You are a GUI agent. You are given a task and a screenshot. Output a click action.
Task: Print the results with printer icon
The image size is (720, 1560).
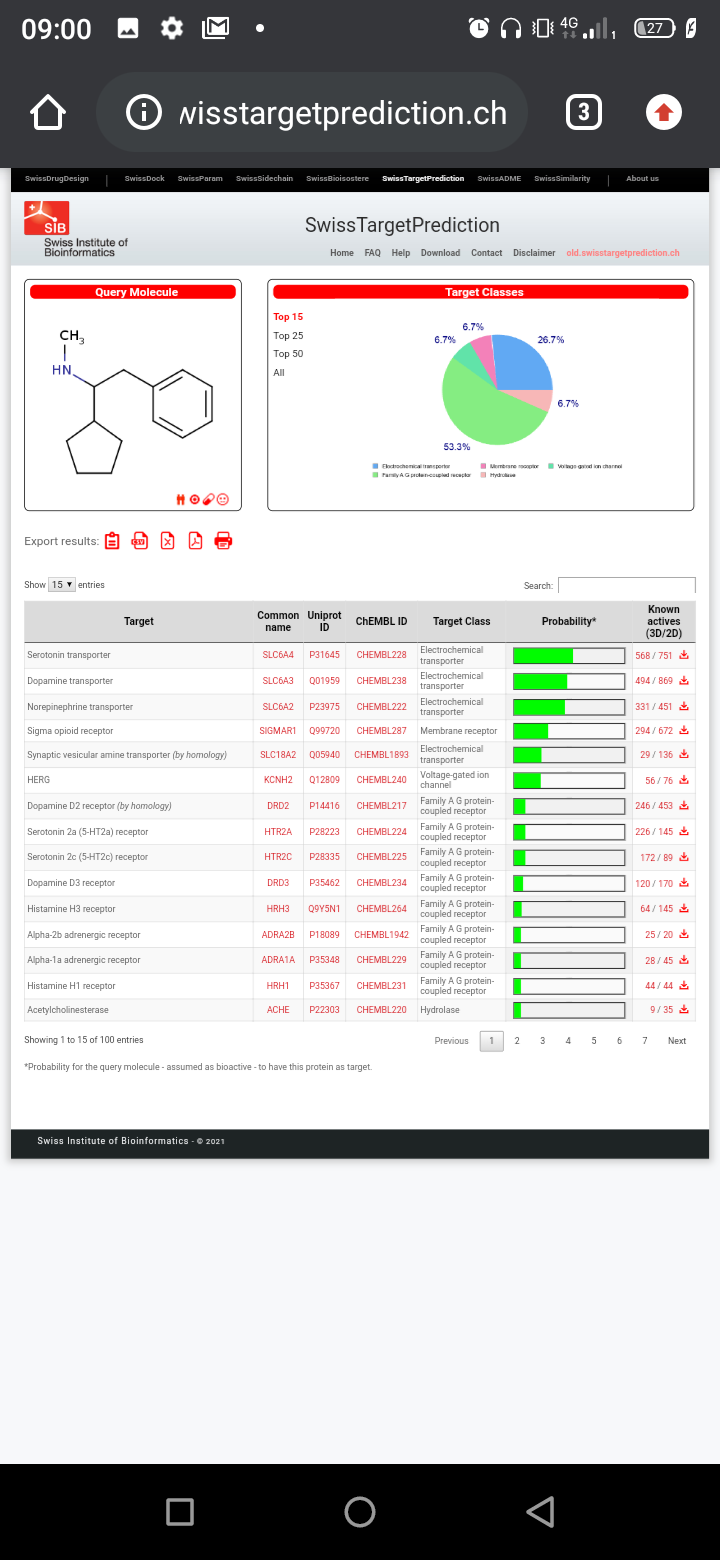224,541
